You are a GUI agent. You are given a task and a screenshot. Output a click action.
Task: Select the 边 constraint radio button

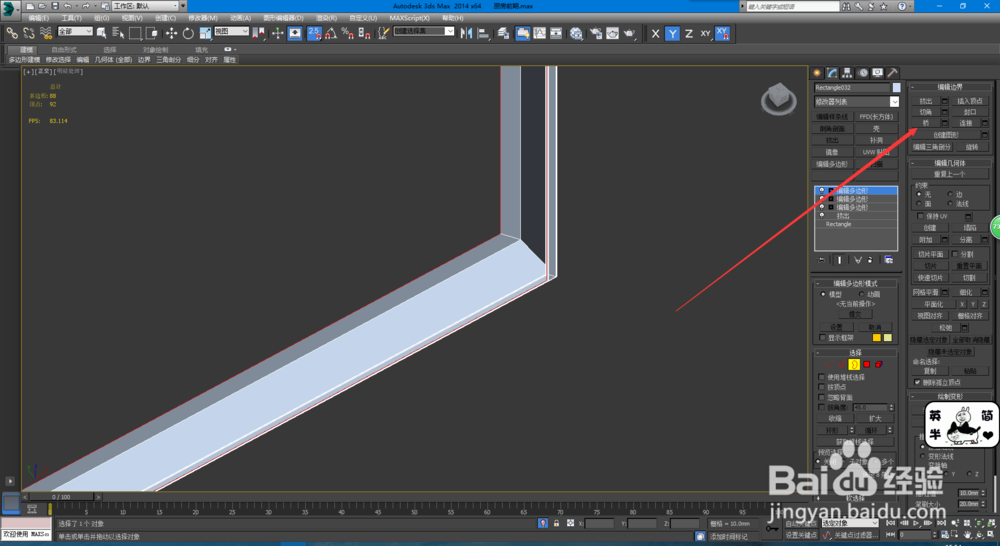[950, 194]
